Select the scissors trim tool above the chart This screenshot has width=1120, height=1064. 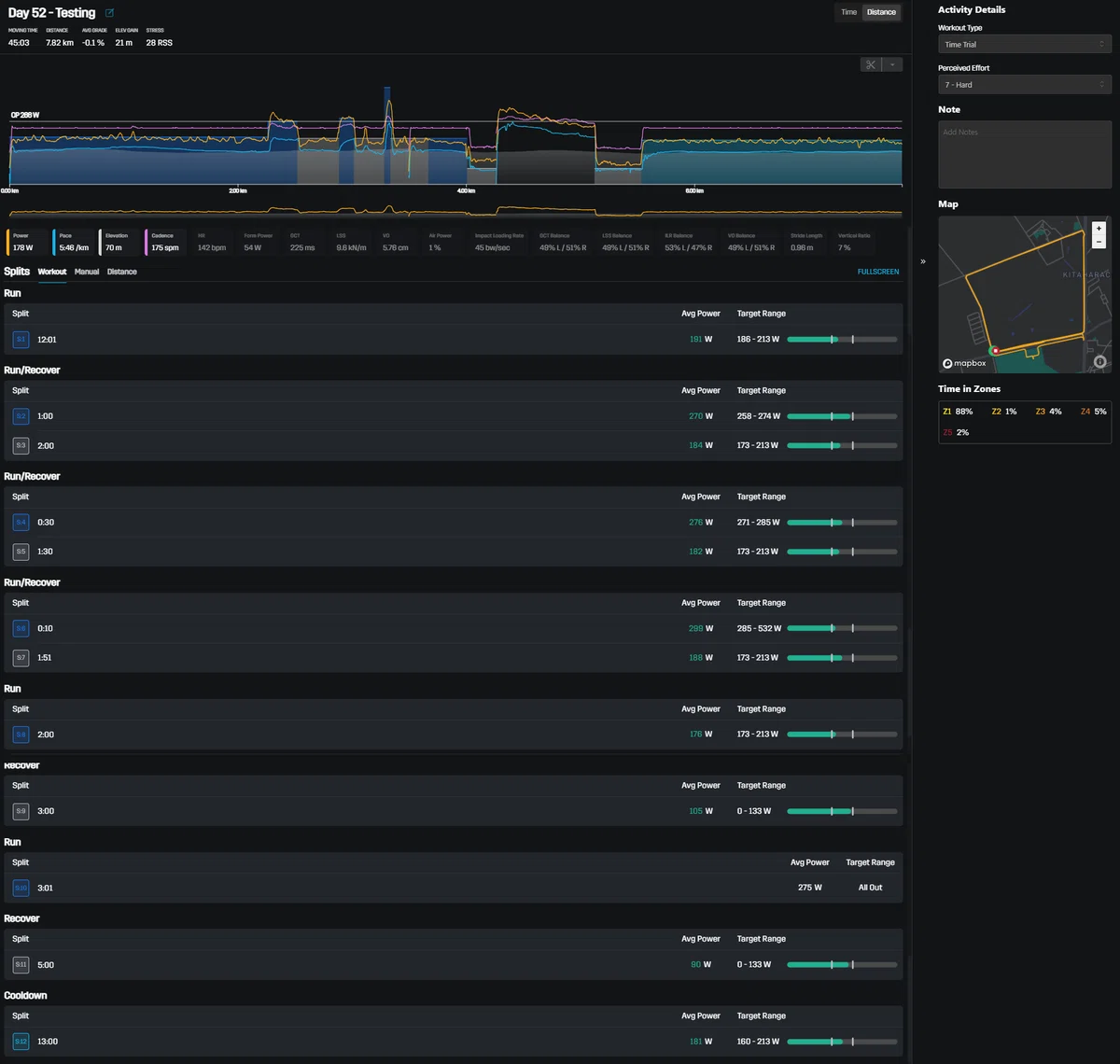[x=871, y=64]
